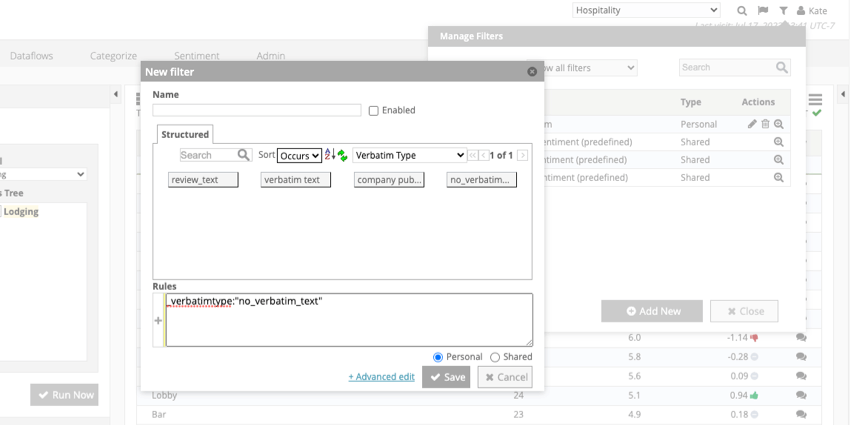Viewport: 850px width, 425px height.
Task: Click the verbatim text value button
Action: (296, 180)
